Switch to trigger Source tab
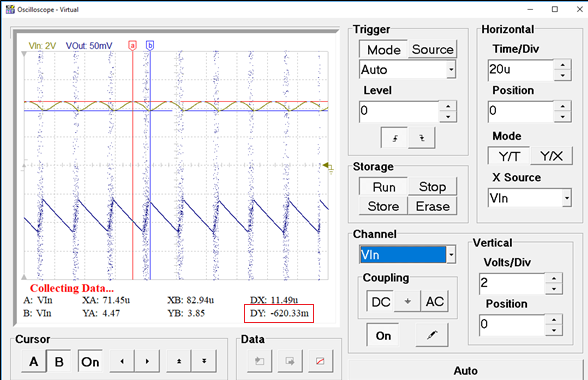 pyautogui.click(x=432, y=50)
